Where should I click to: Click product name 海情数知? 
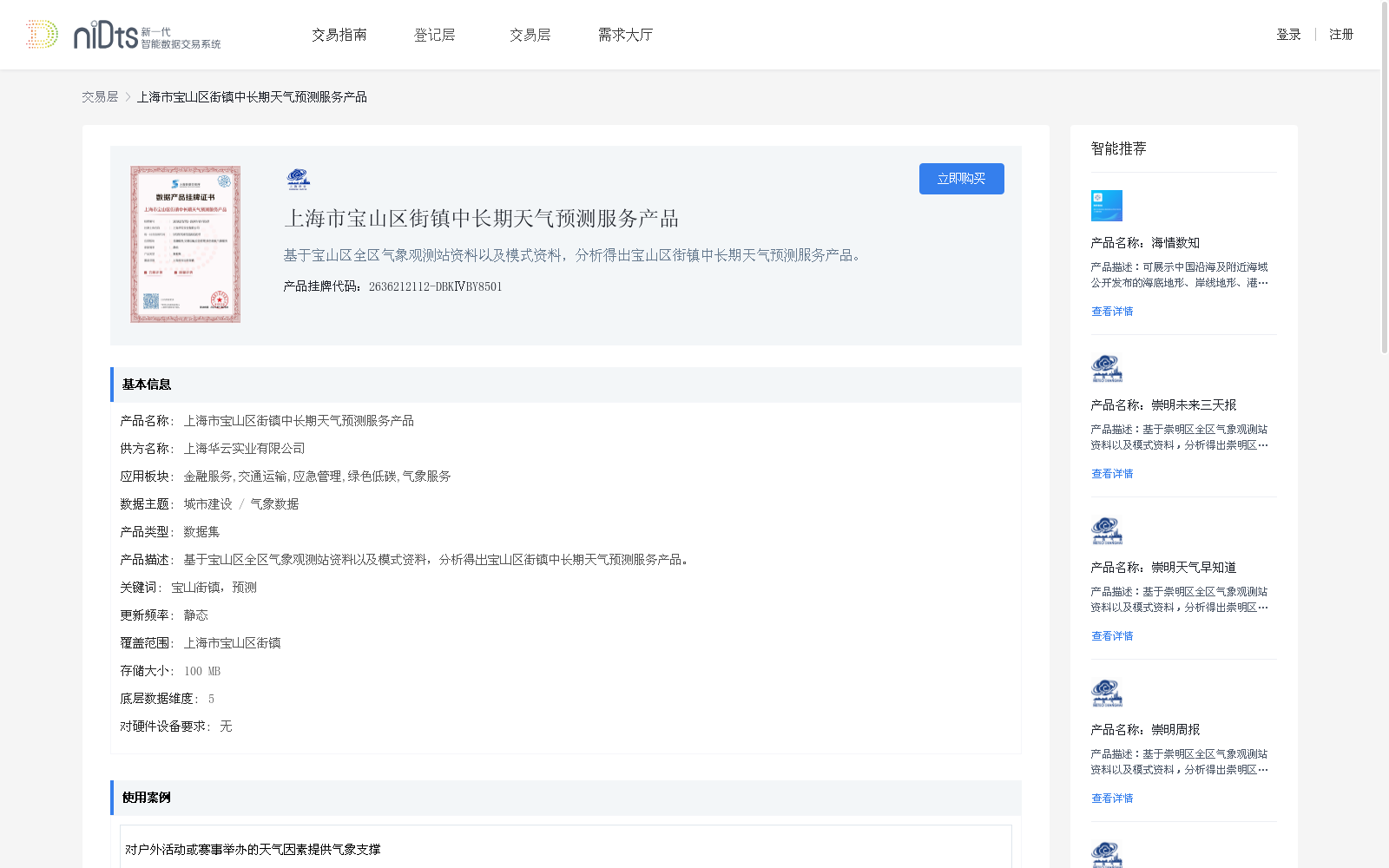click(1175, 243)
